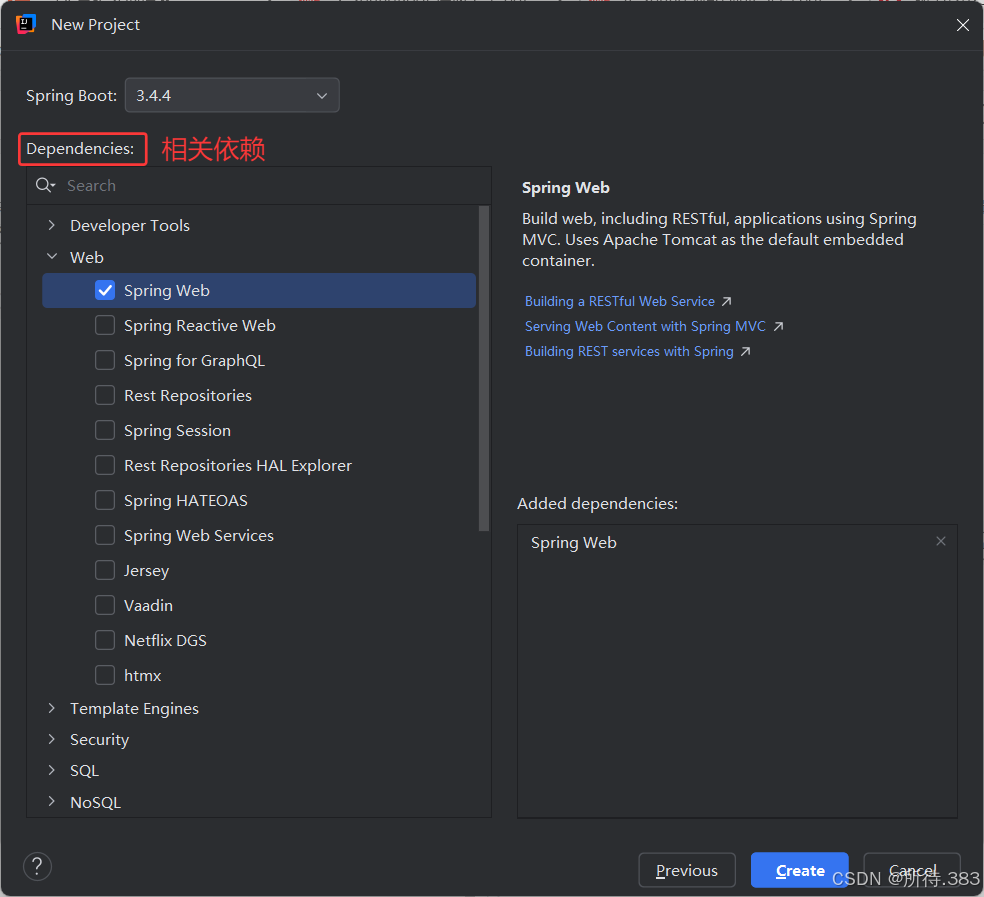Select the Spring Reactive Web label

(x=200, y=325)
